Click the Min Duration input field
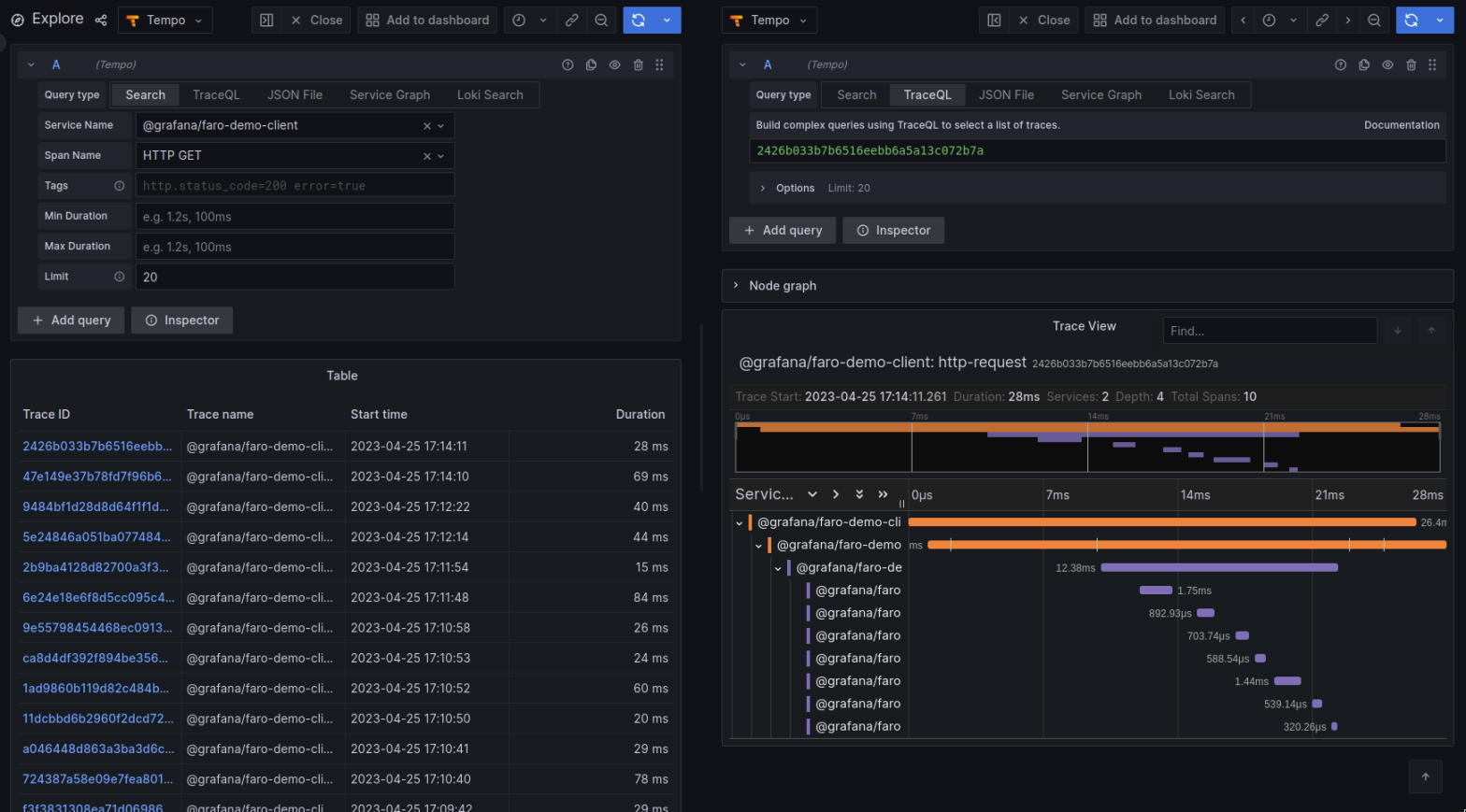This screenshot has height=812, width=1466. tap(295, 217)
